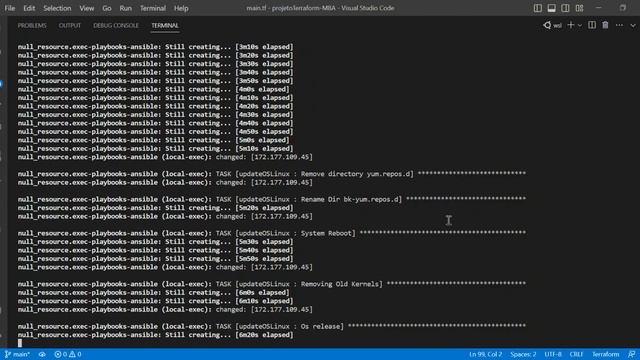Toggle secondary side bar layout icon
Image resolution: width=640 pixels, height=360 pixels.
coord(565,8)
